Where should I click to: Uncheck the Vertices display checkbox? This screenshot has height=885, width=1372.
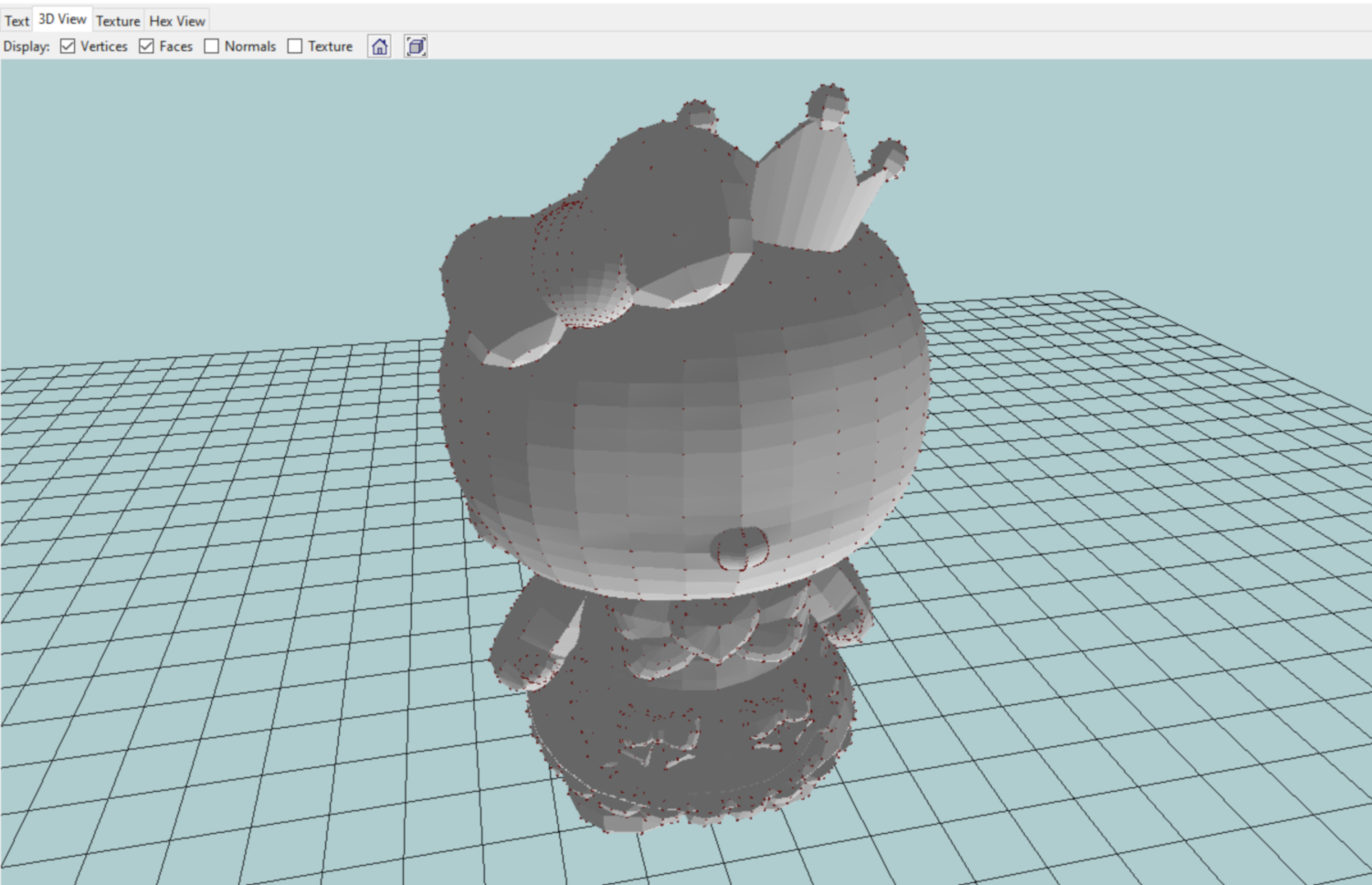click(x=68, y=46)
